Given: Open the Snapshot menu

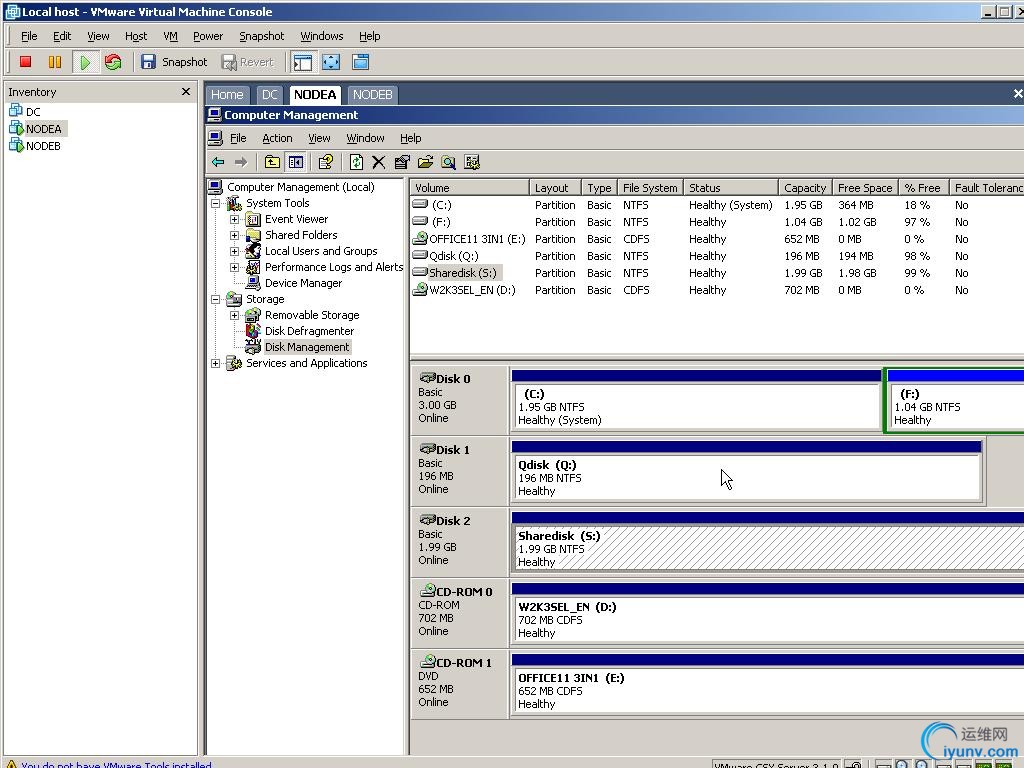Looking at the screenshot, I should coord(261,36).
